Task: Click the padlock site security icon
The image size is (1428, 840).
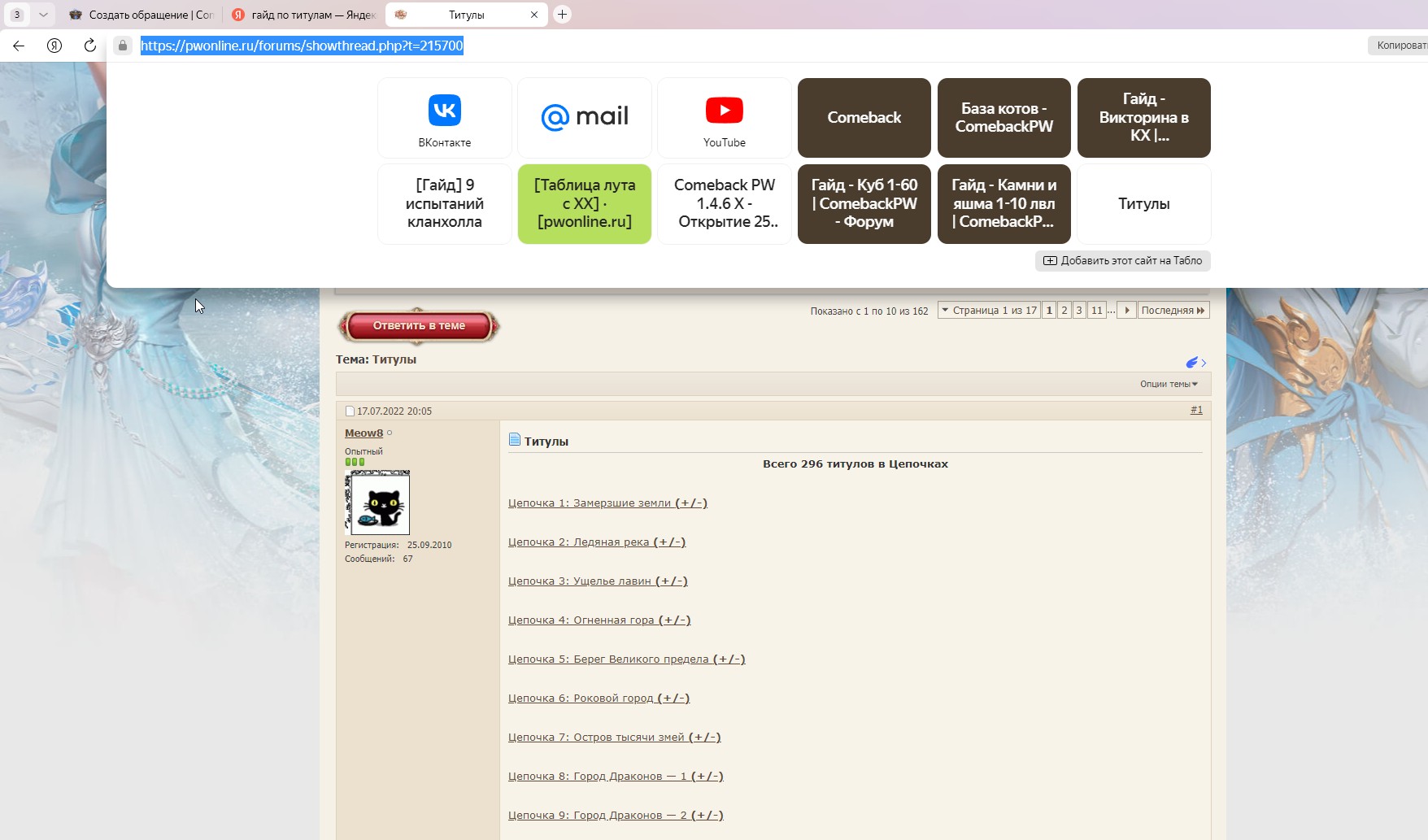Action: (x=122, y=46)
